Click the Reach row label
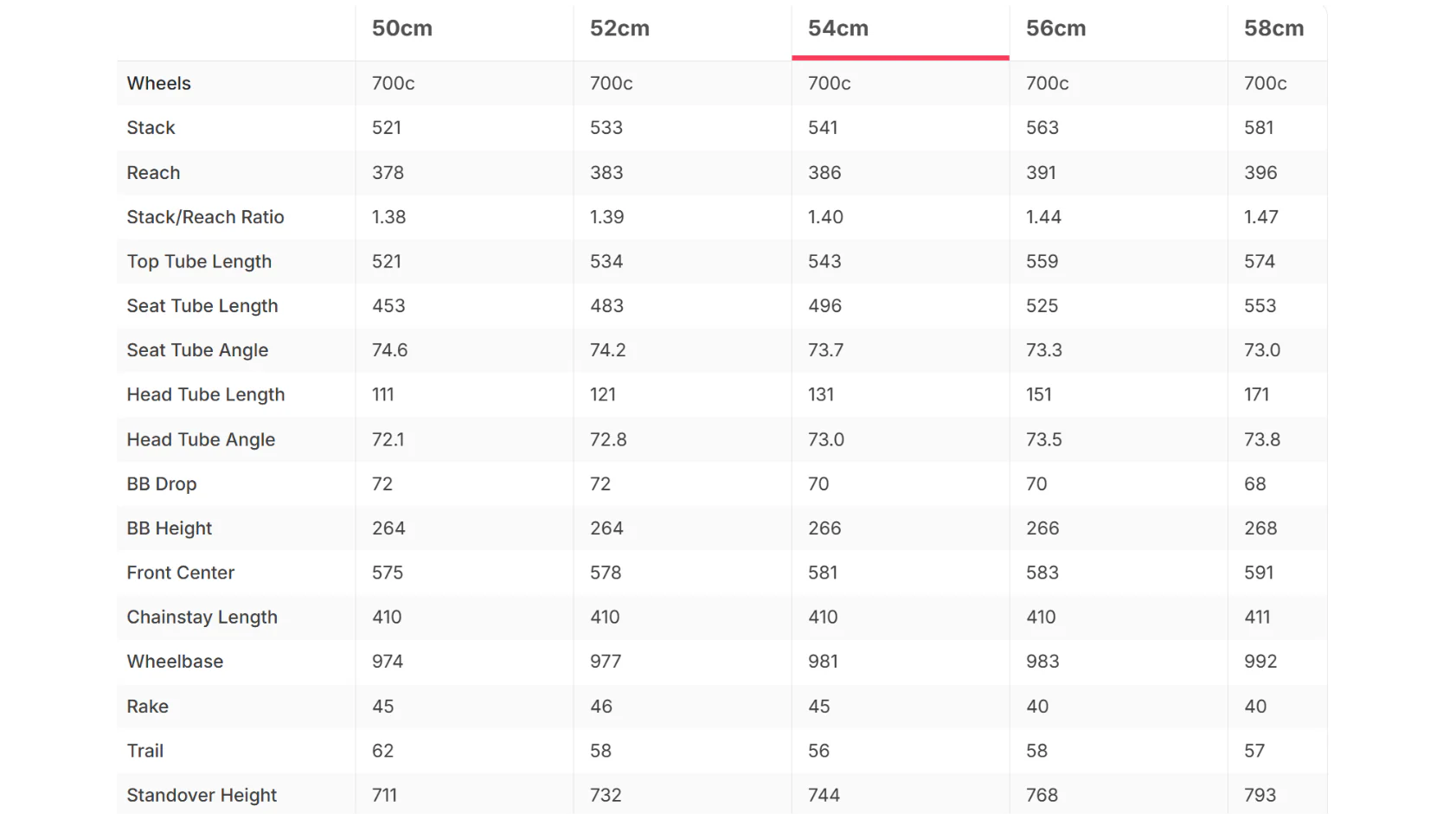The image size is (1456, 819). [154, 172]
